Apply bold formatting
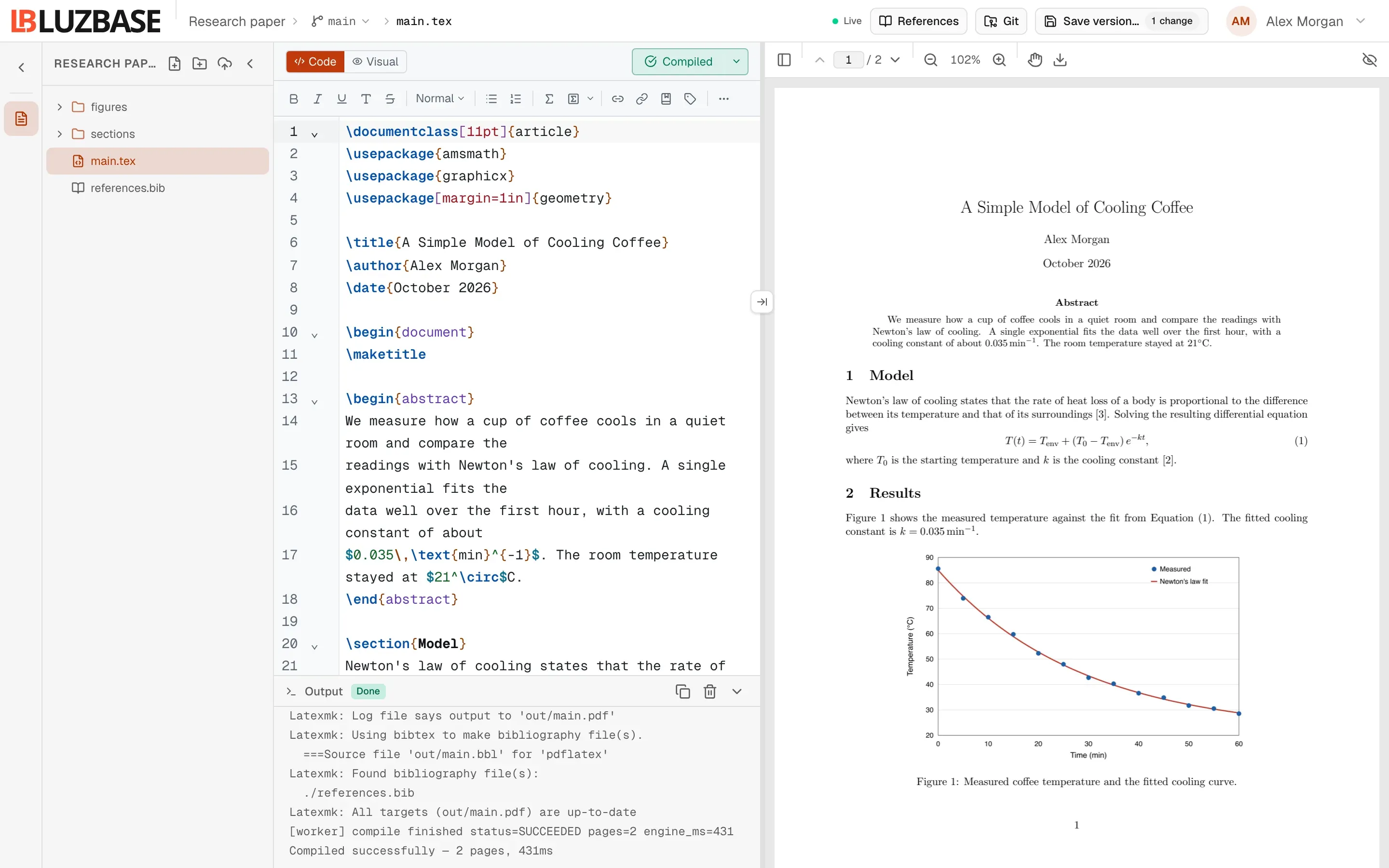Image resolution: width=1389 pixels, height=868 pixels. click(x=293, y=99)
